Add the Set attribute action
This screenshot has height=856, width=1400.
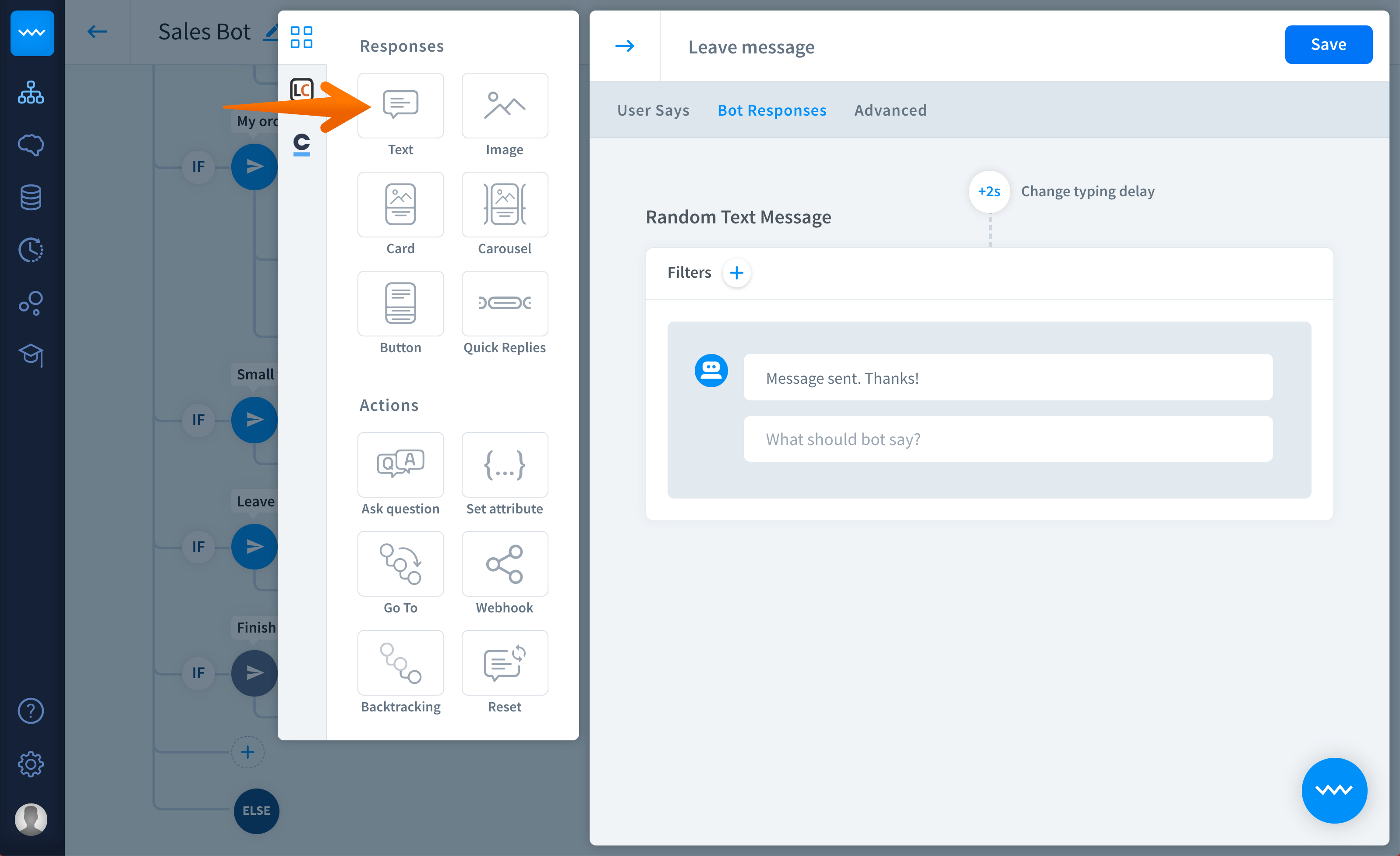tap(504, 464)
